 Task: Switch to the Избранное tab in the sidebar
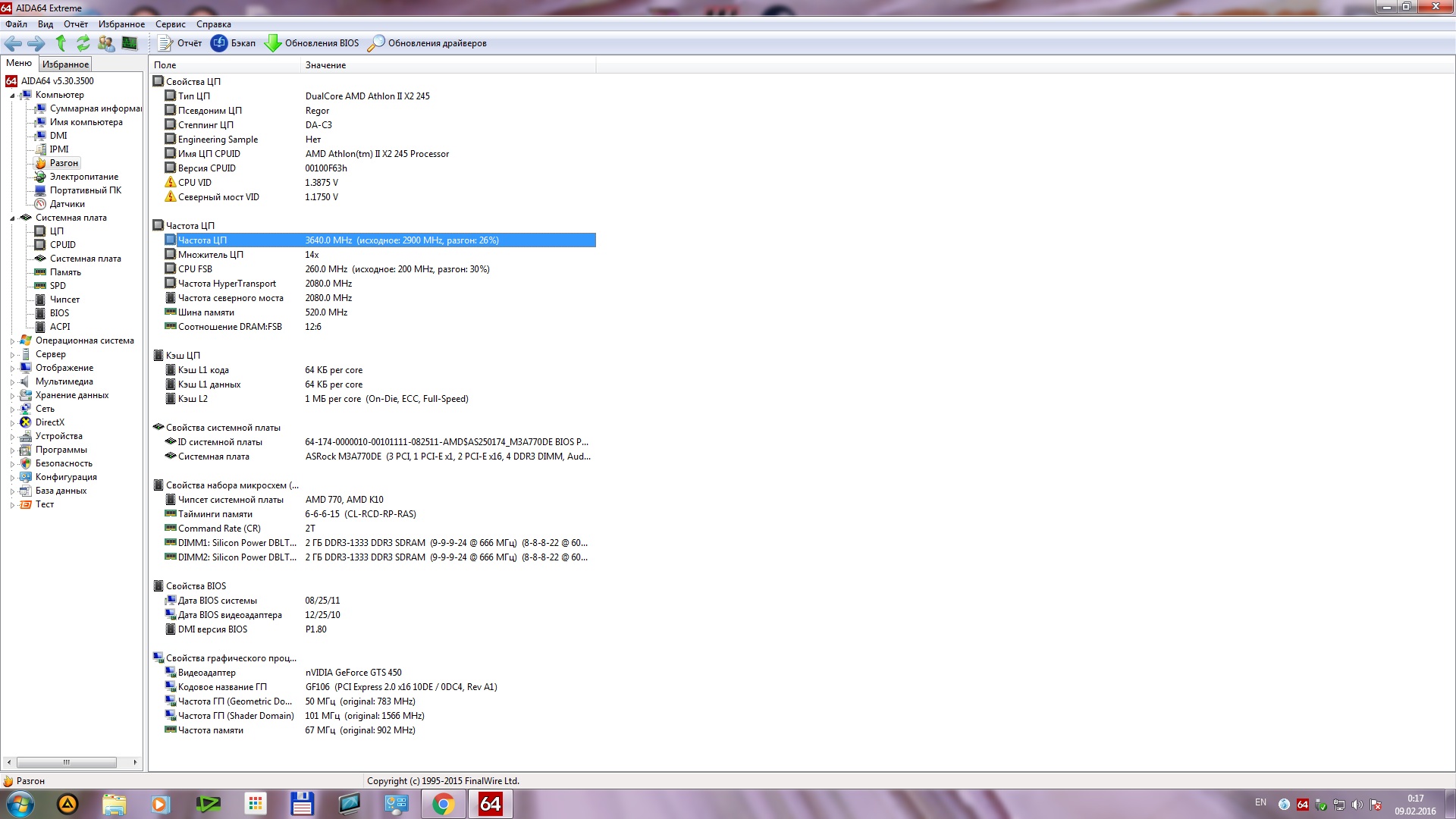65,64
